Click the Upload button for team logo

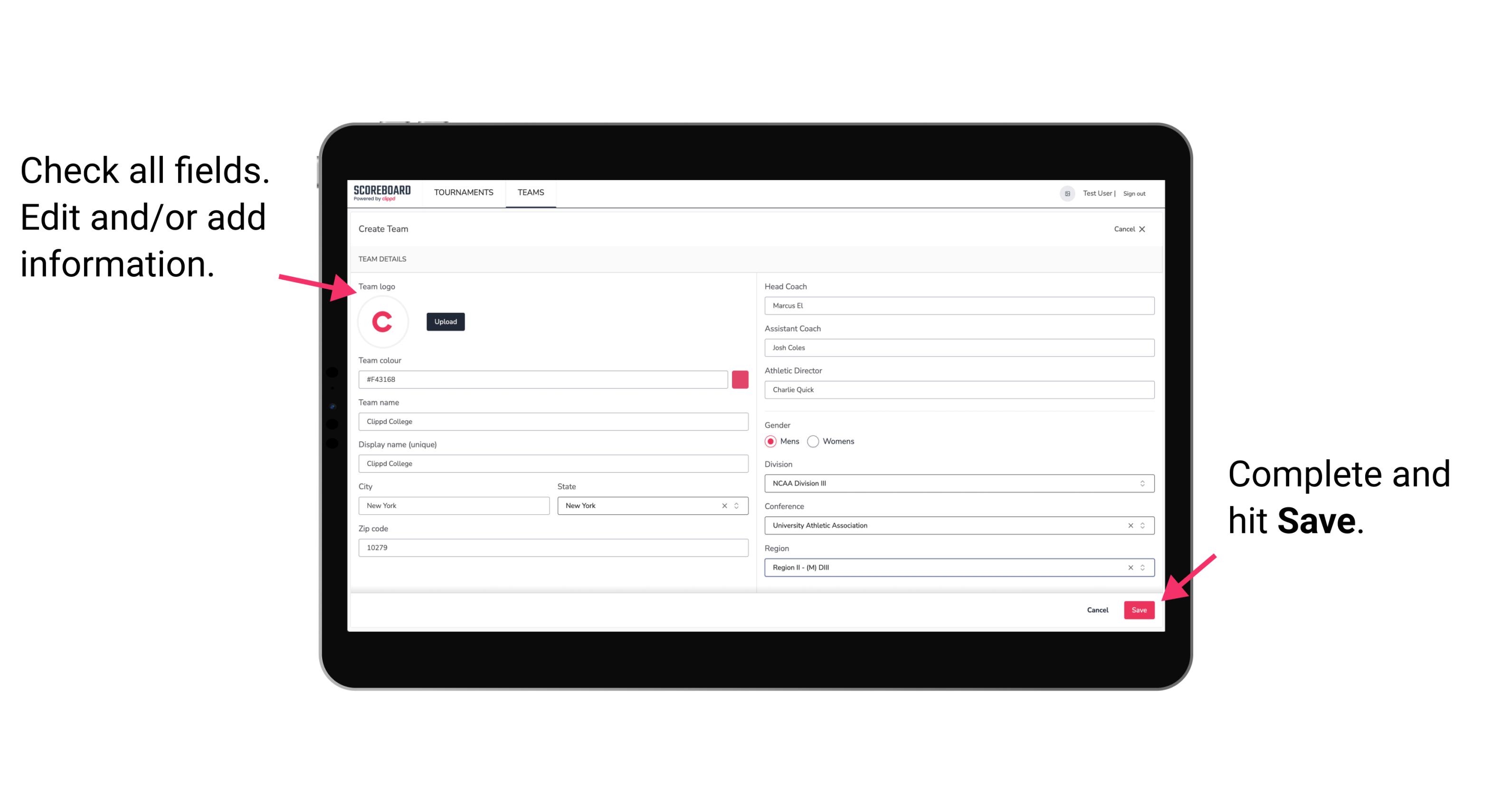tap(445, 321)
